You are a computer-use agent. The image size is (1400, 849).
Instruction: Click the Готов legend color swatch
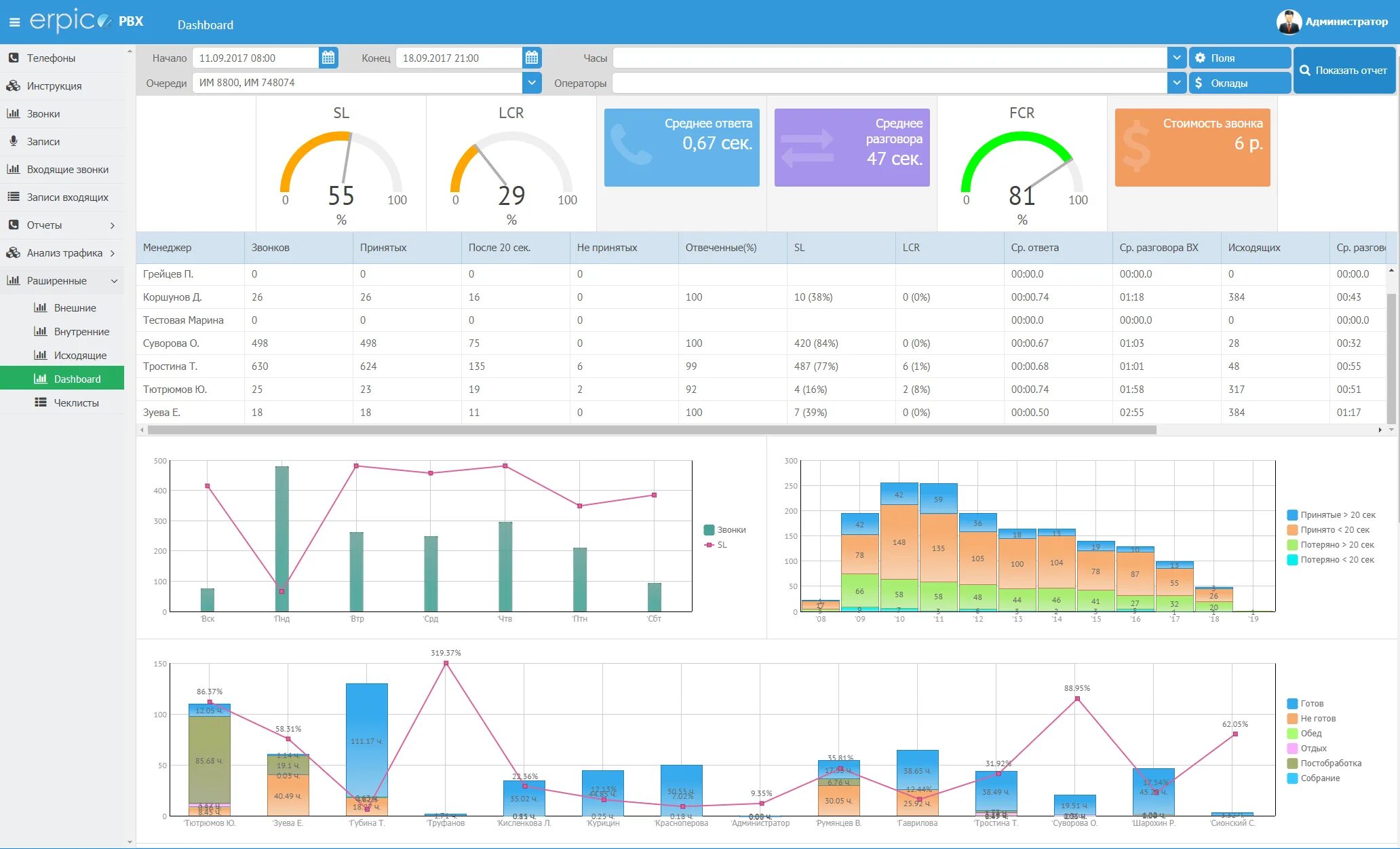[x=1292, y=703]
